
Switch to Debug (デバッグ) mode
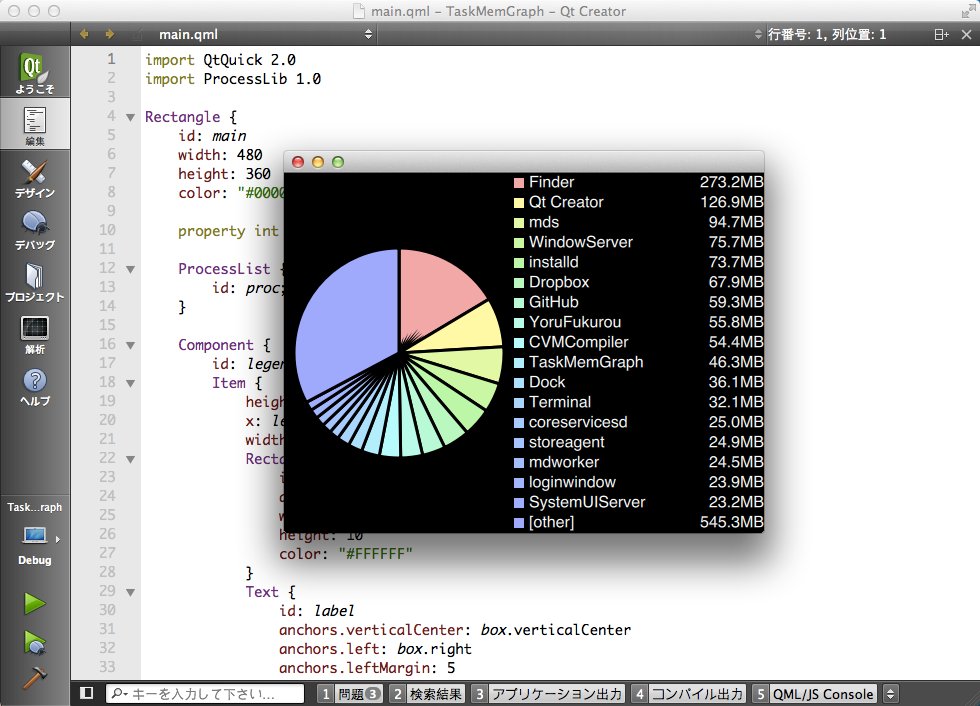[35, 229]
